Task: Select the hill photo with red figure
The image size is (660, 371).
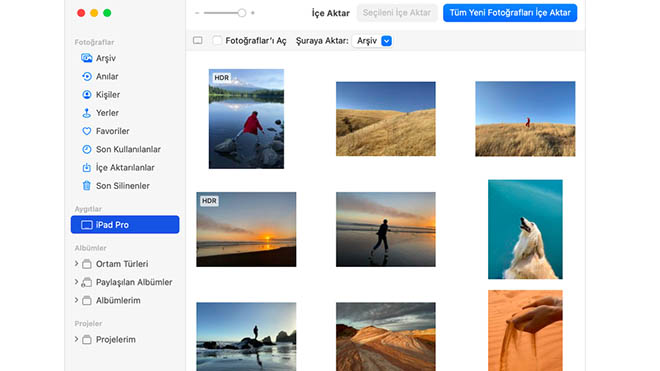Action: click(525, 119)
